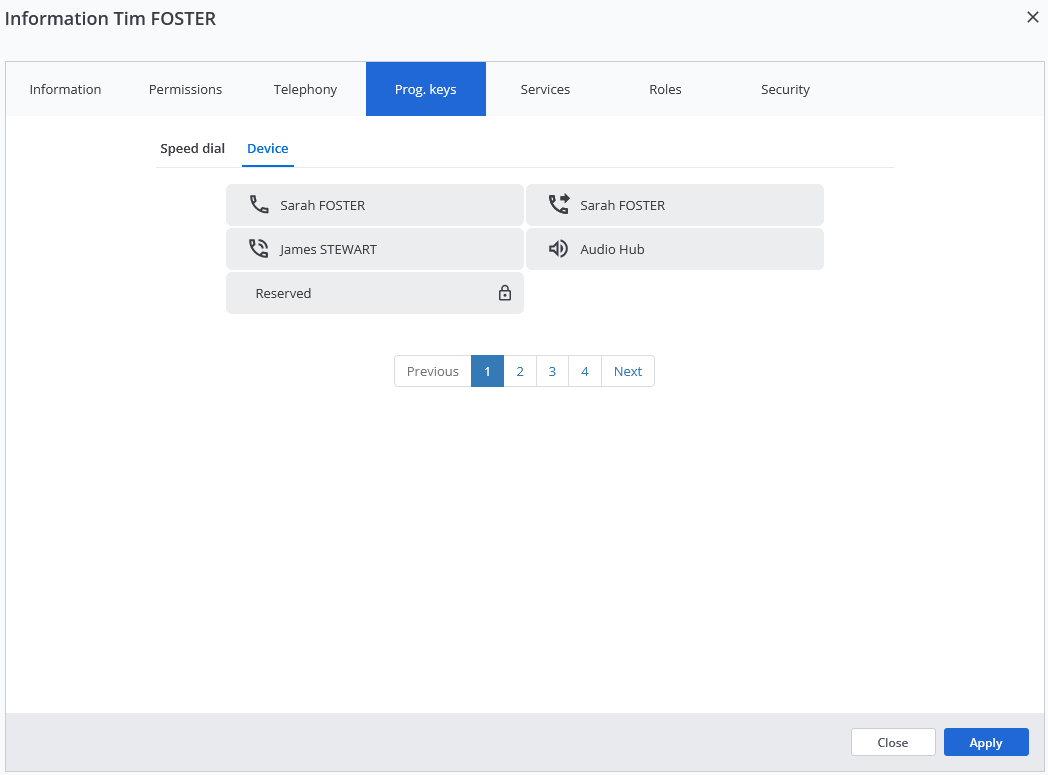Image resolution: width=1048 pixels, height=775 pixels.
Task: Click the Next pagination button
Action: (x=628, y=371)
